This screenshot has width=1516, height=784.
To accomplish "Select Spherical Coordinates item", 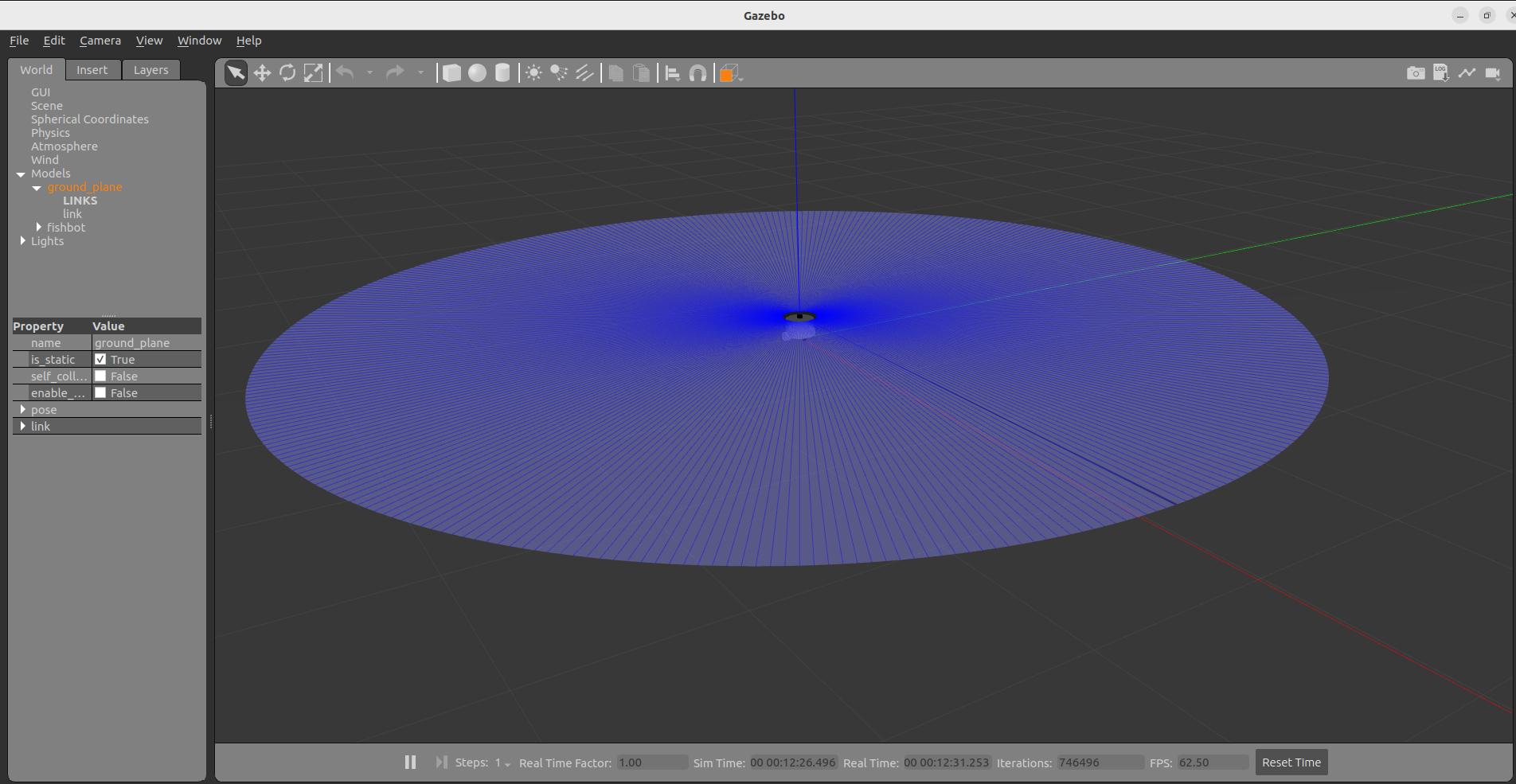I will pos(90,119).
